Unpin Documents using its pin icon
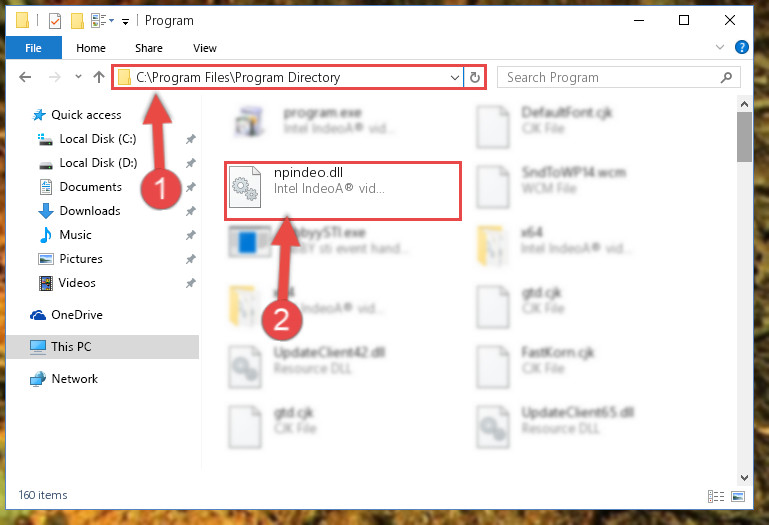This screenshot has height=525, width=769. [190, 187]
